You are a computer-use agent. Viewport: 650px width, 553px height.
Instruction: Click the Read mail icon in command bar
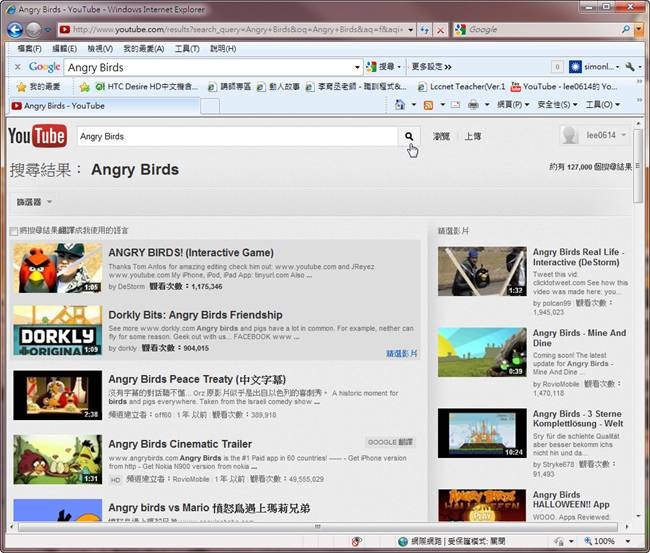[455, 105]
